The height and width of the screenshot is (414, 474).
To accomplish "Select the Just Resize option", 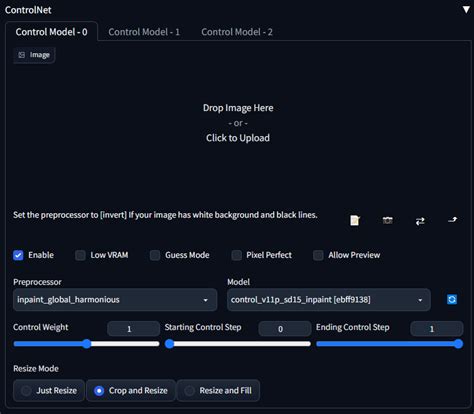I will coord(49,390).
